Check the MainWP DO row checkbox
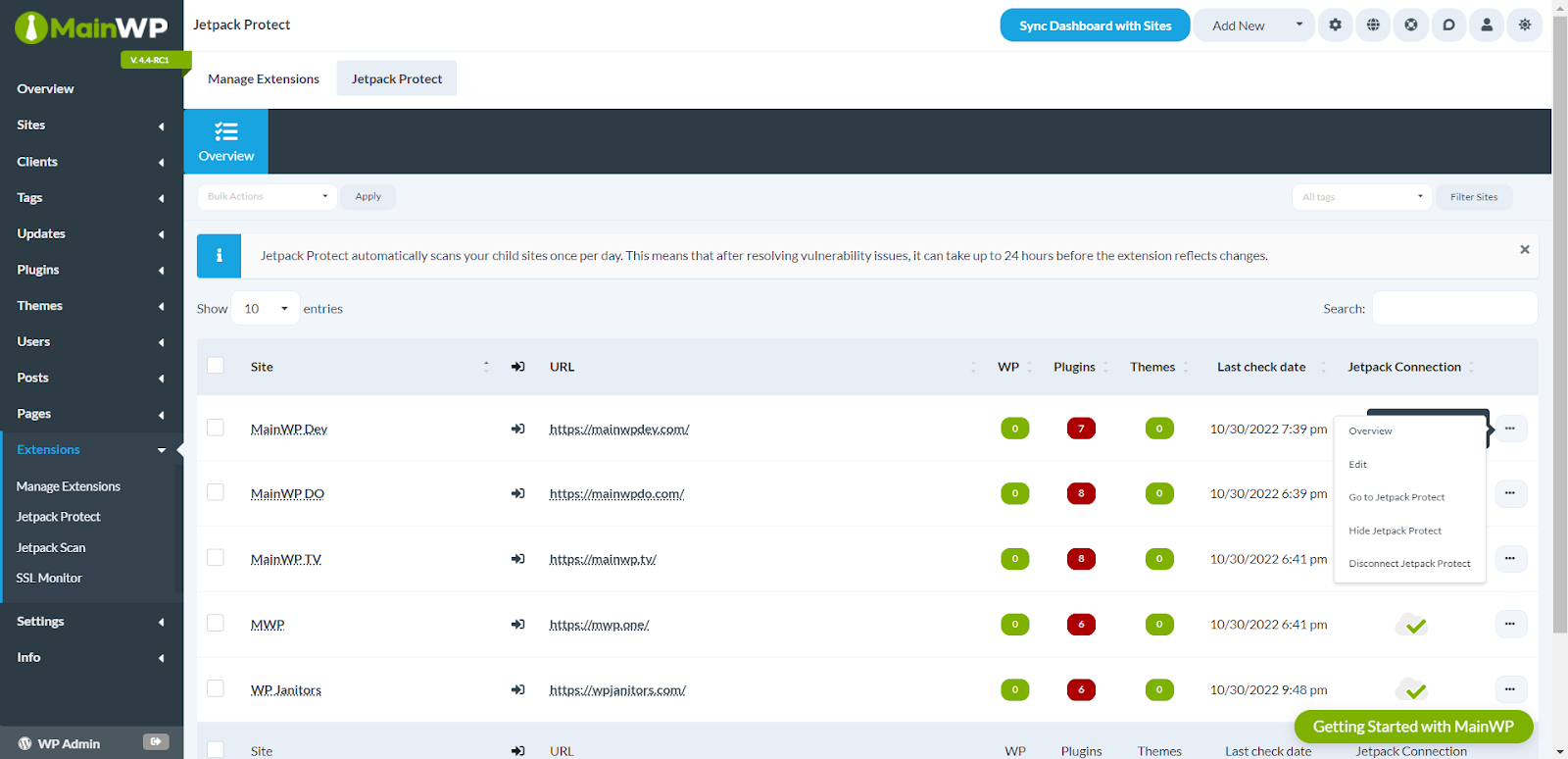 coord(216,492)
